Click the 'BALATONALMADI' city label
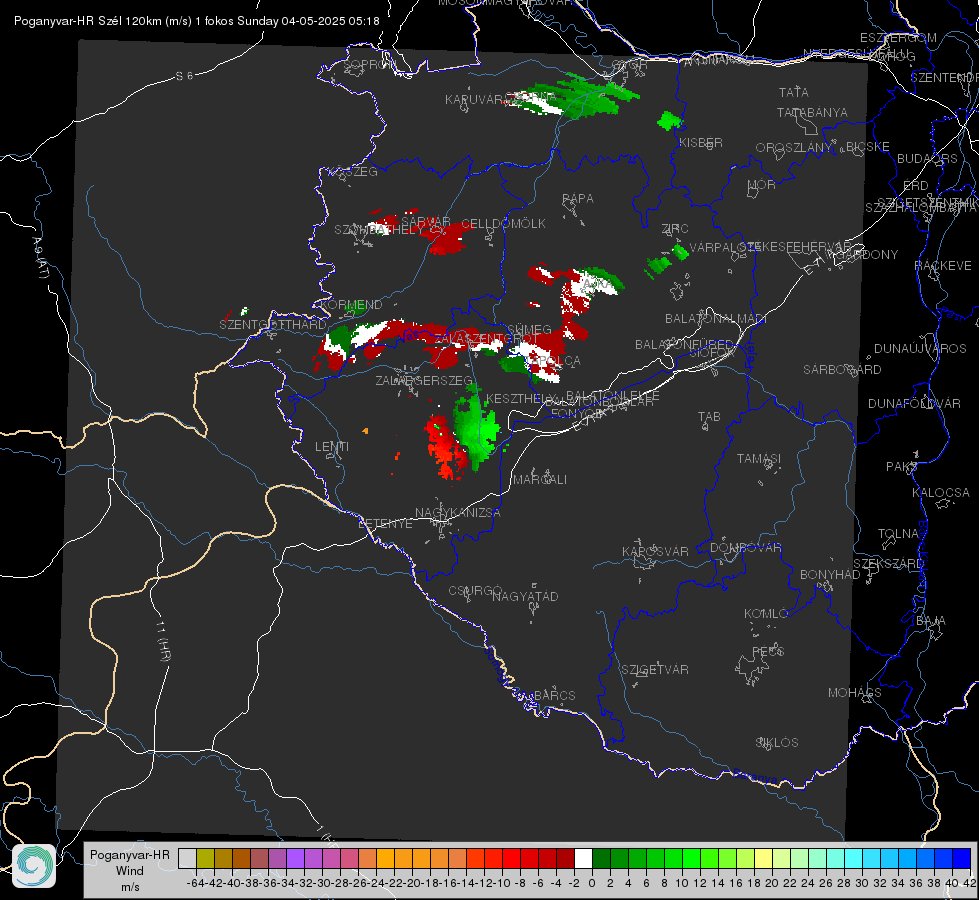The image size is (979, 900). (716, 318)
